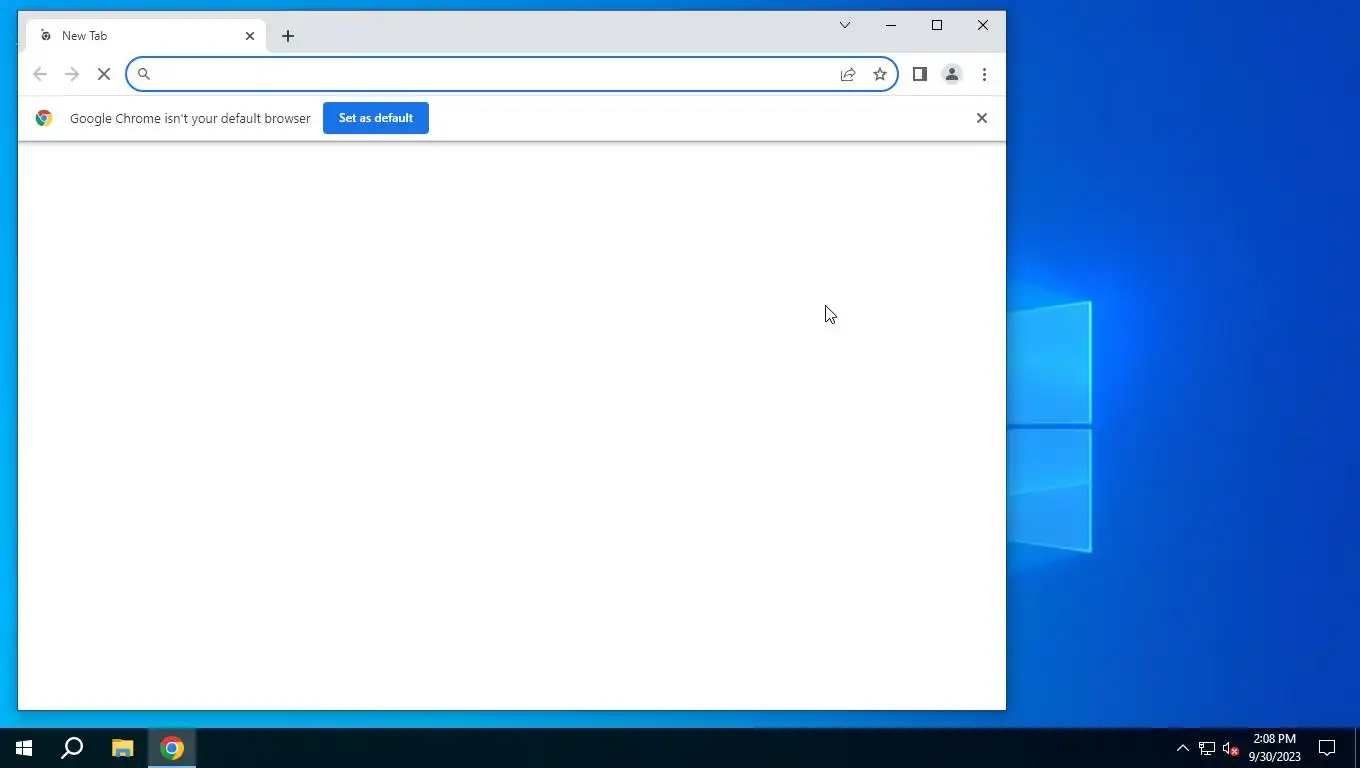Share this page icon
This screenshot has height=768, width=1360.
click(x=848, y=74)
